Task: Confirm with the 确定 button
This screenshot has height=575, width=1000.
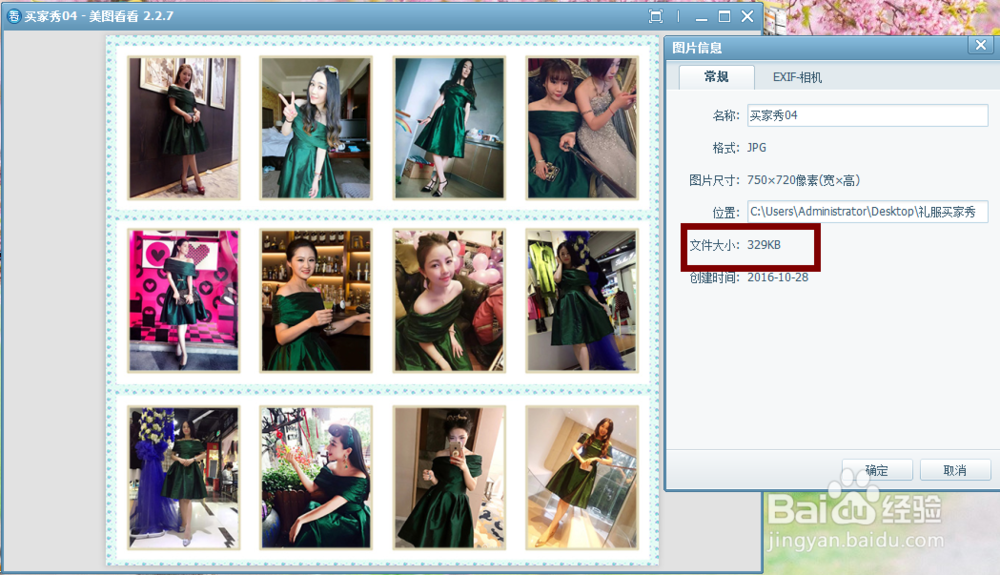Action: 877,470
